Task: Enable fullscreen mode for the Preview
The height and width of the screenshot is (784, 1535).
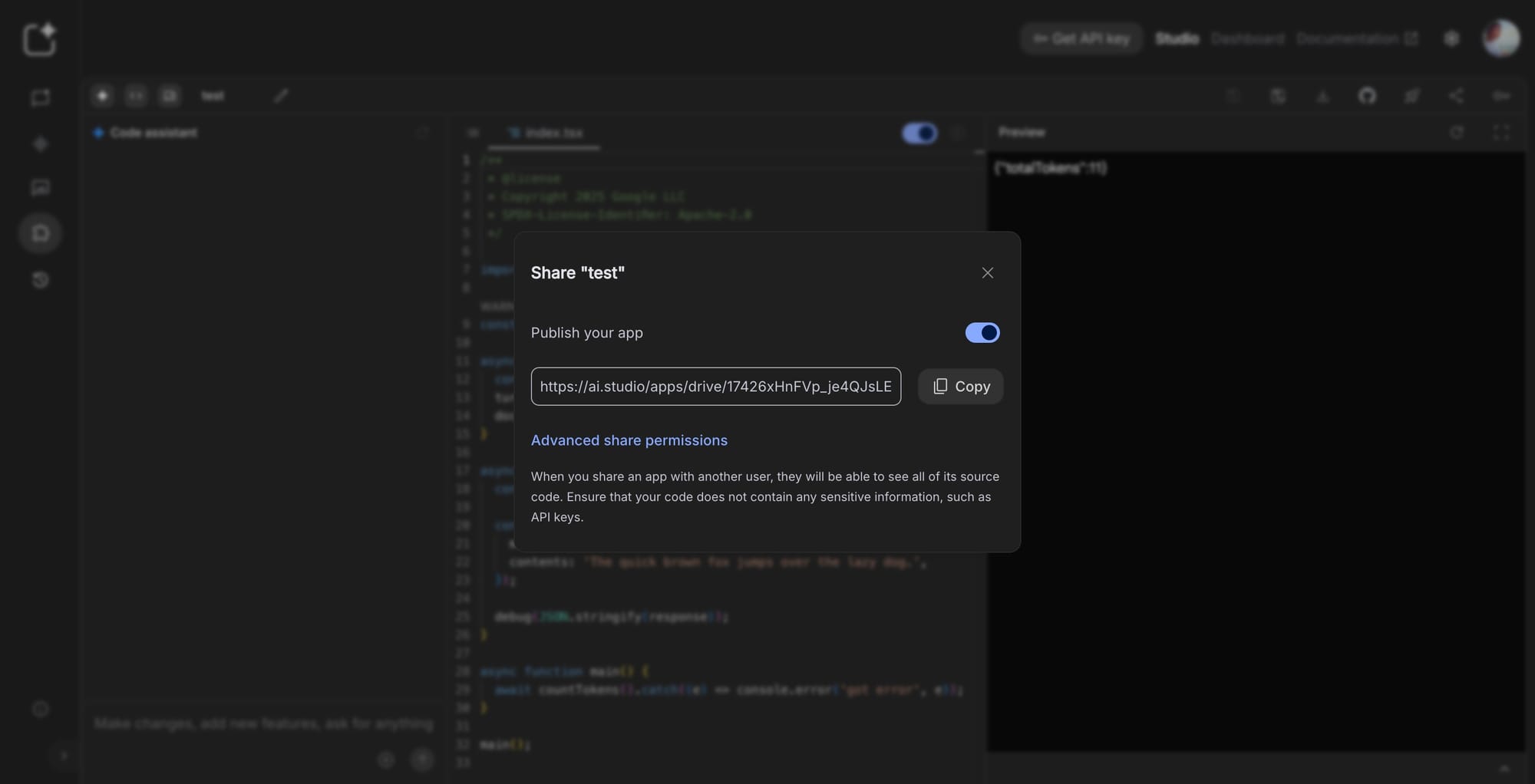Action: (1502, 132)
